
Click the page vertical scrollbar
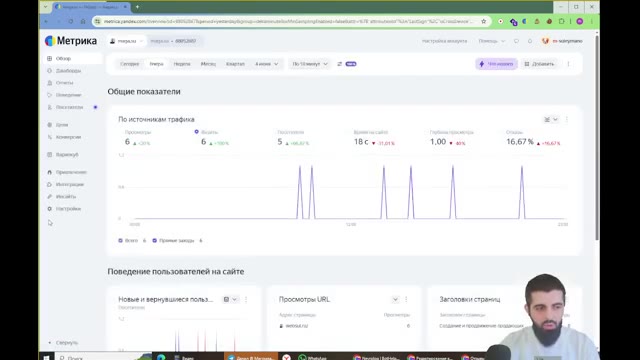tap(597, 139)
